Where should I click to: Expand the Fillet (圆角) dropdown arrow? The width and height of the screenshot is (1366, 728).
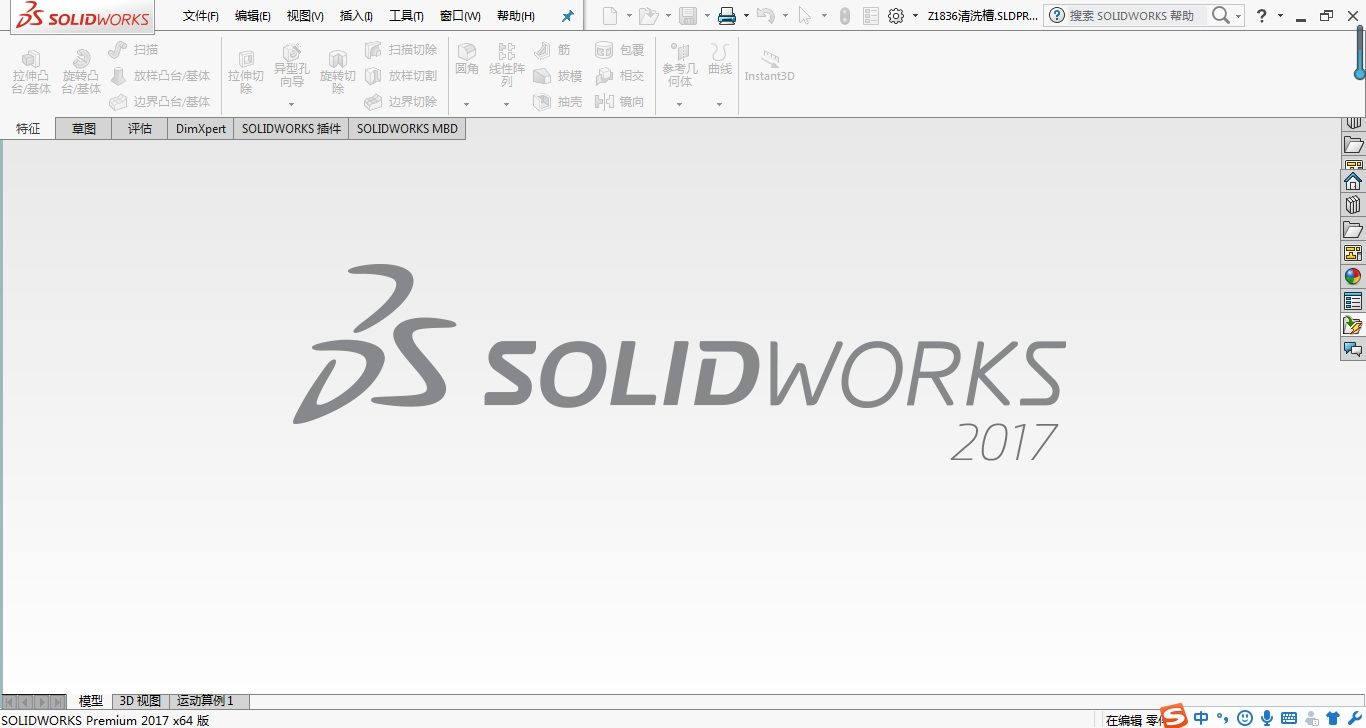coord(467,104)
